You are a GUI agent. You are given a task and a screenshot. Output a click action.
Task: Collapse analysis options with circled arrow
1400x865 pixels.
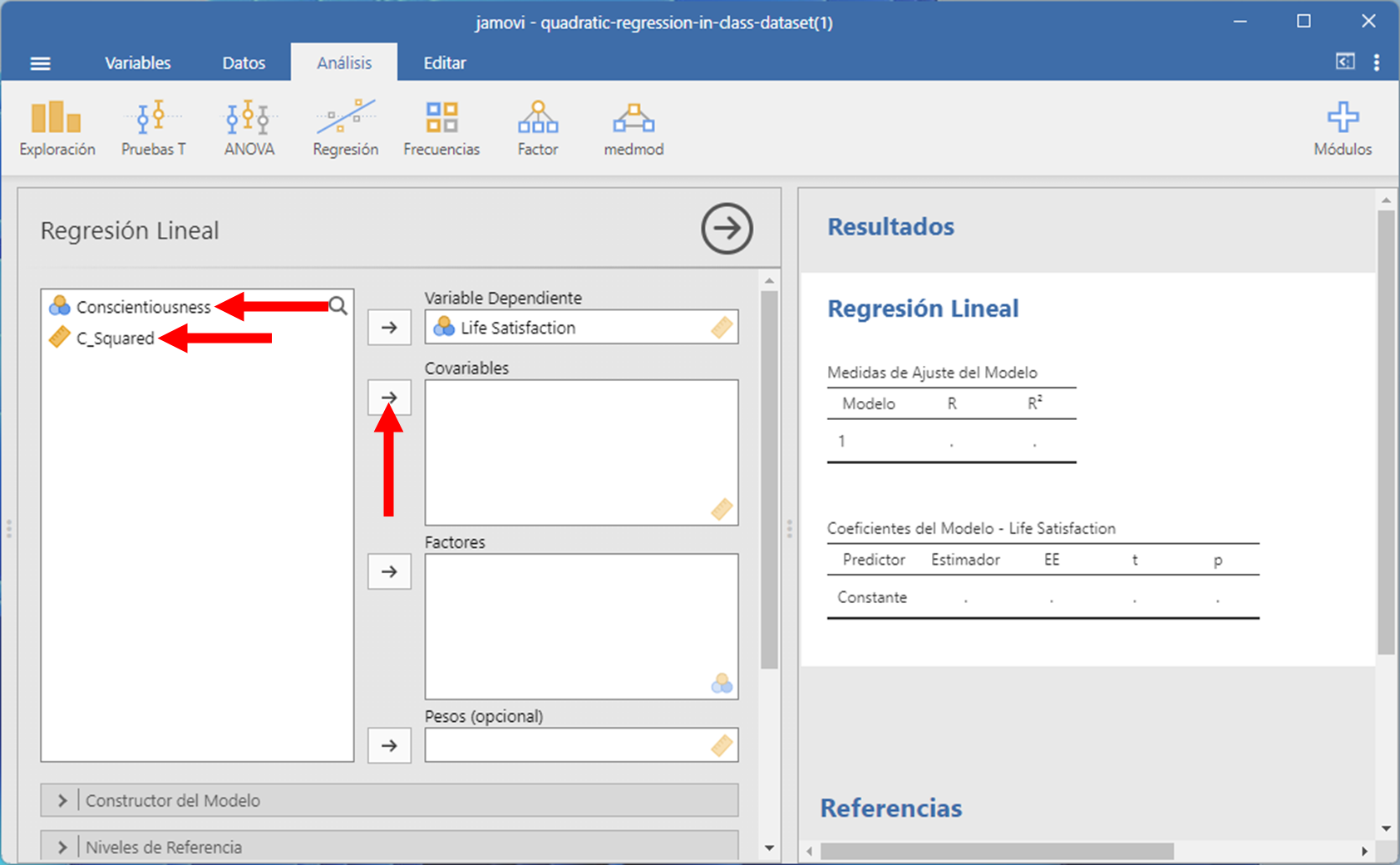(727, 229)
